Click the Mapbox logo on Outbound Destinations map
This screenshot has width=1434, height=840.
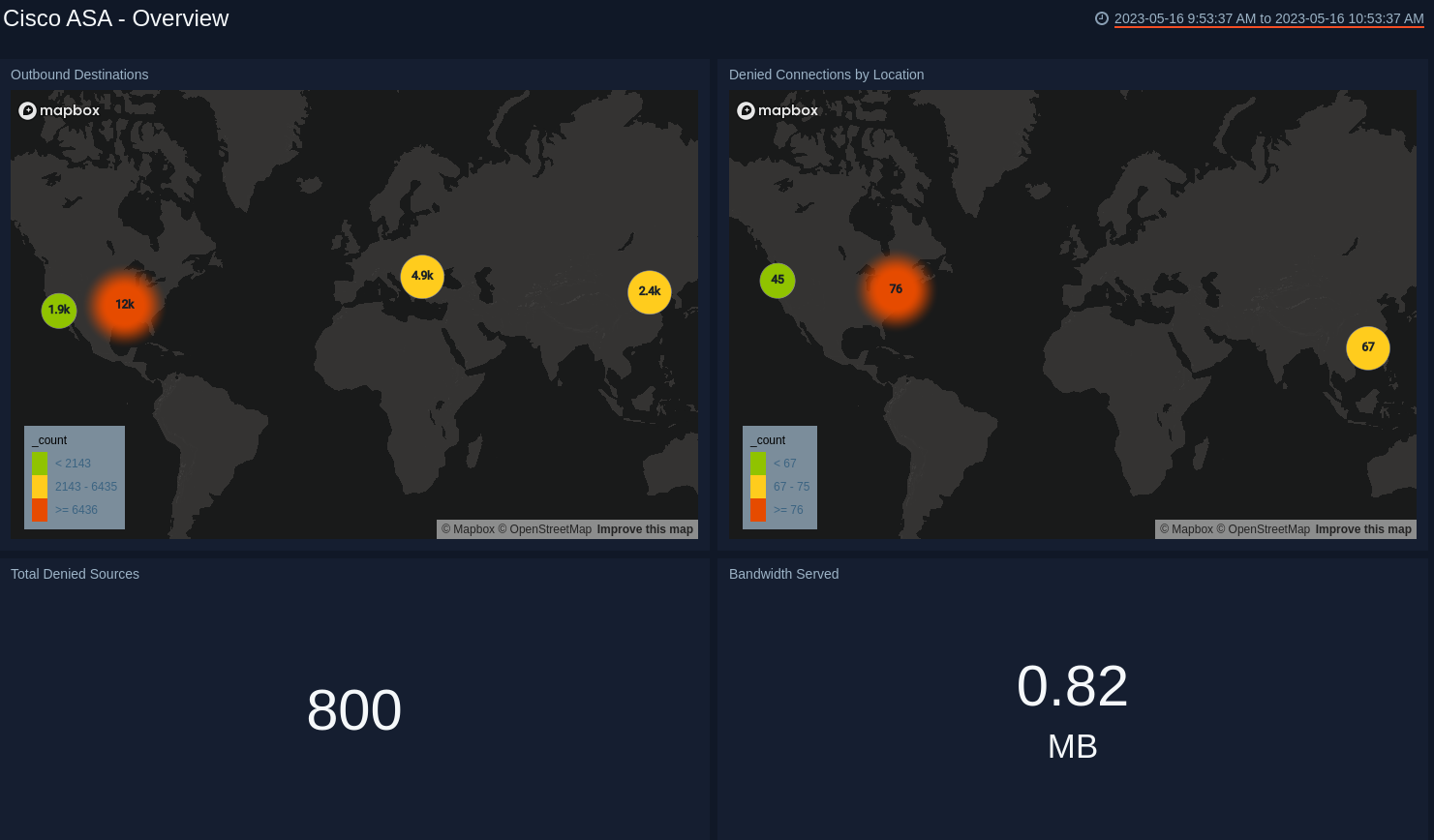59,110
